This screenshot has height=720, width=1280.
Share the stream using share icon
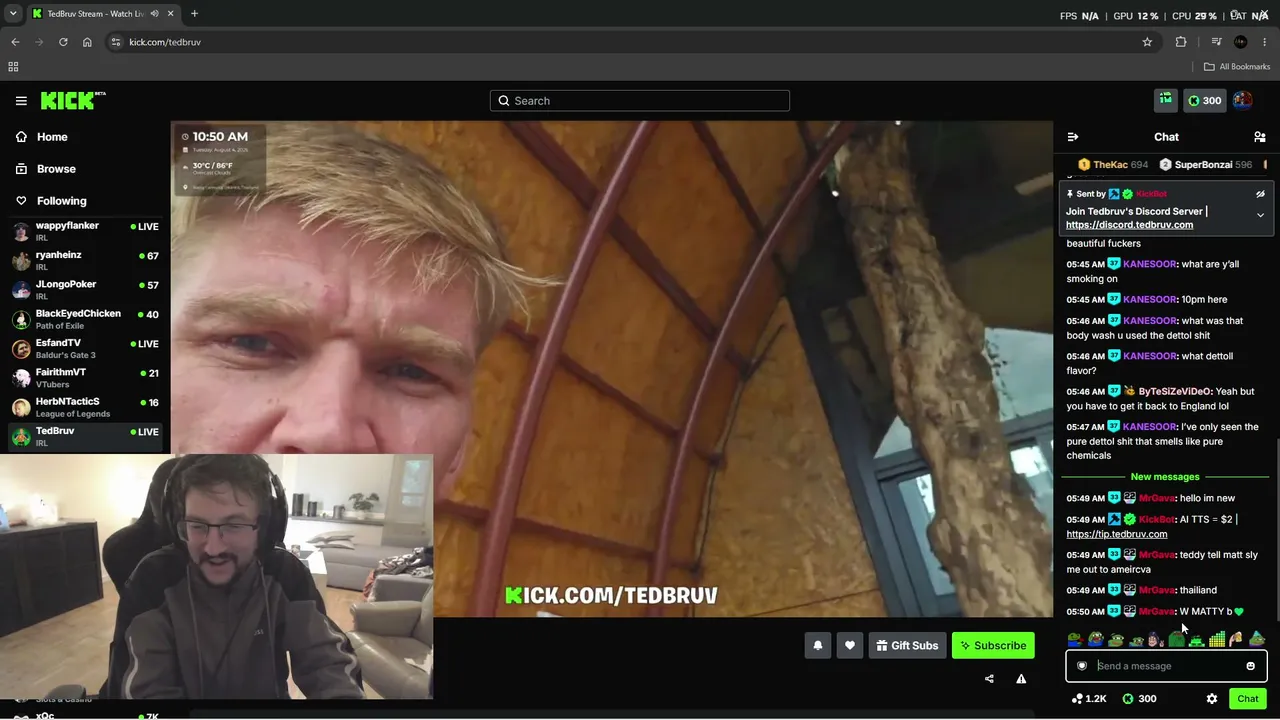pyautogui.click(x=989, y=679)
